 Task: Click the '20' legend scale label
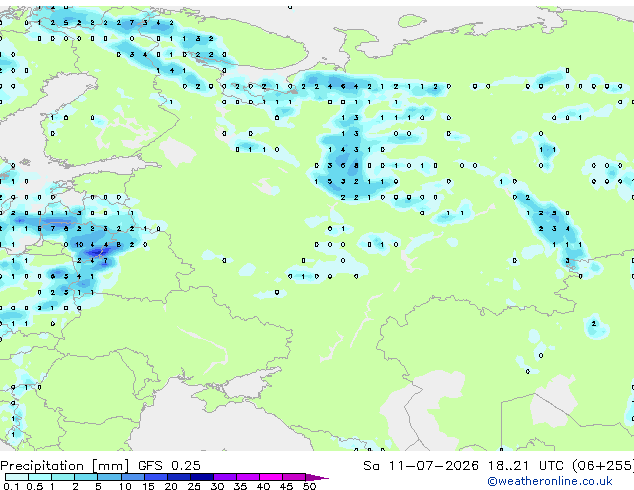tap(171, 486)
